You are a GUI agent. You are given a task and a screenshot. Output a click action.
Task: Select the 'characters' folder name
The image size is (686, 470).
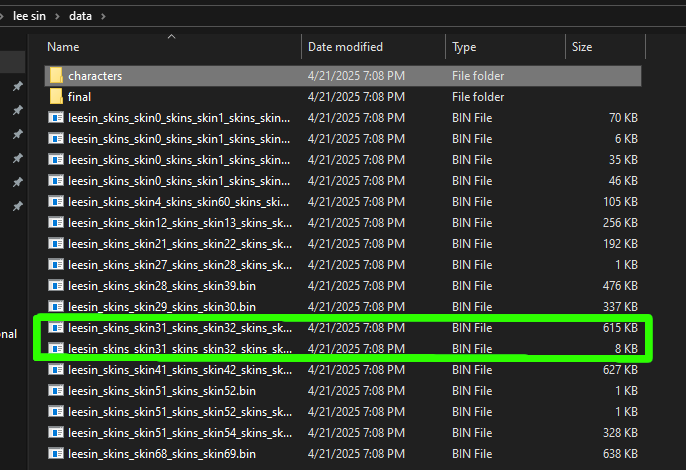click(95, 76)
